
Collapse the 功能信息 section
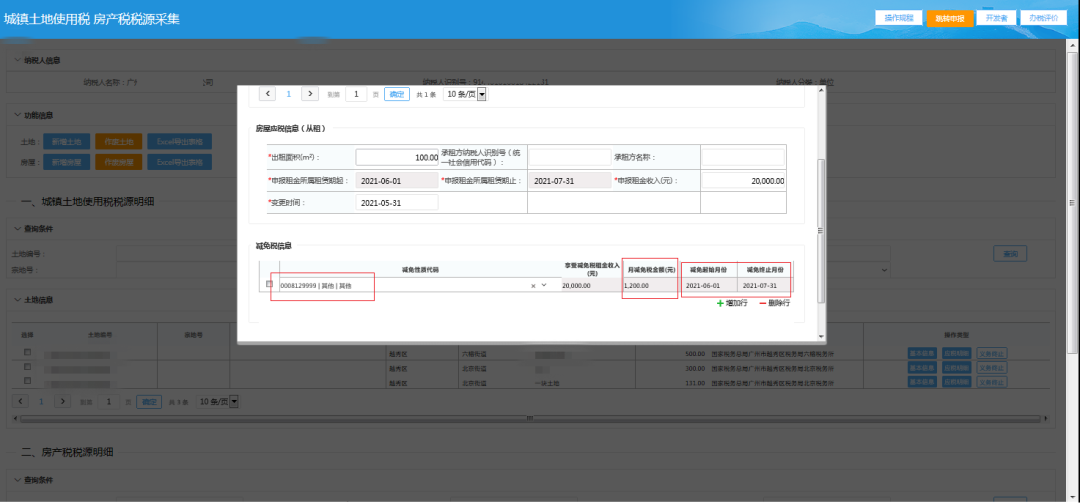pyautogui.click(x=17, y=115)
